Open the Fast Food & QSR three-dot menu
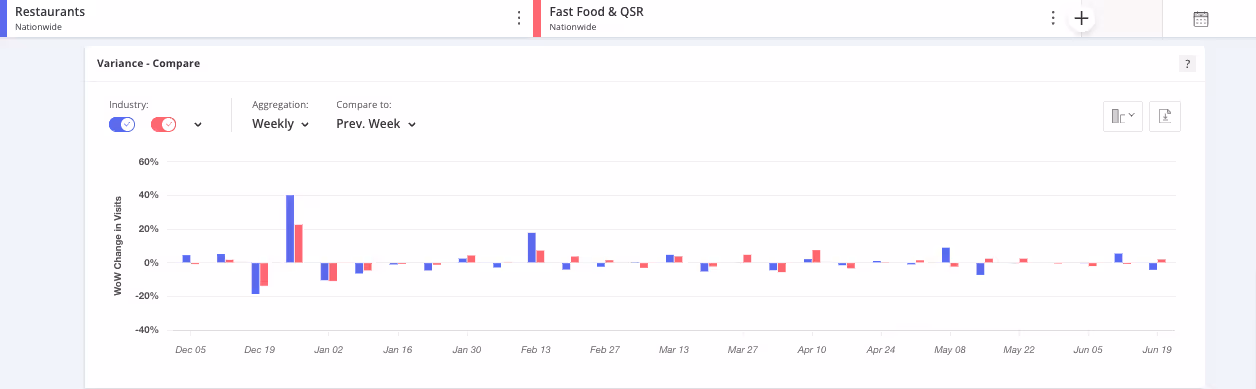 pos(1052,18)
